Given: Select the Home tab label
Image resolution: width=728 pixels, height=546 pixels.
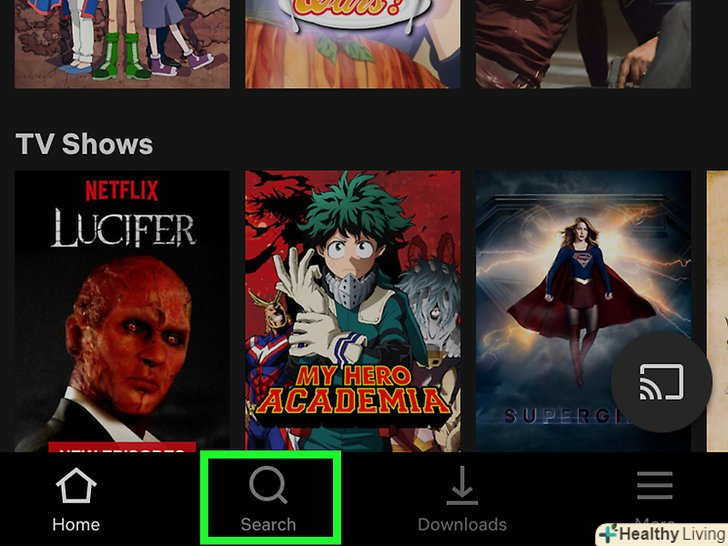Looking at the screenshot, I should 76,525.
